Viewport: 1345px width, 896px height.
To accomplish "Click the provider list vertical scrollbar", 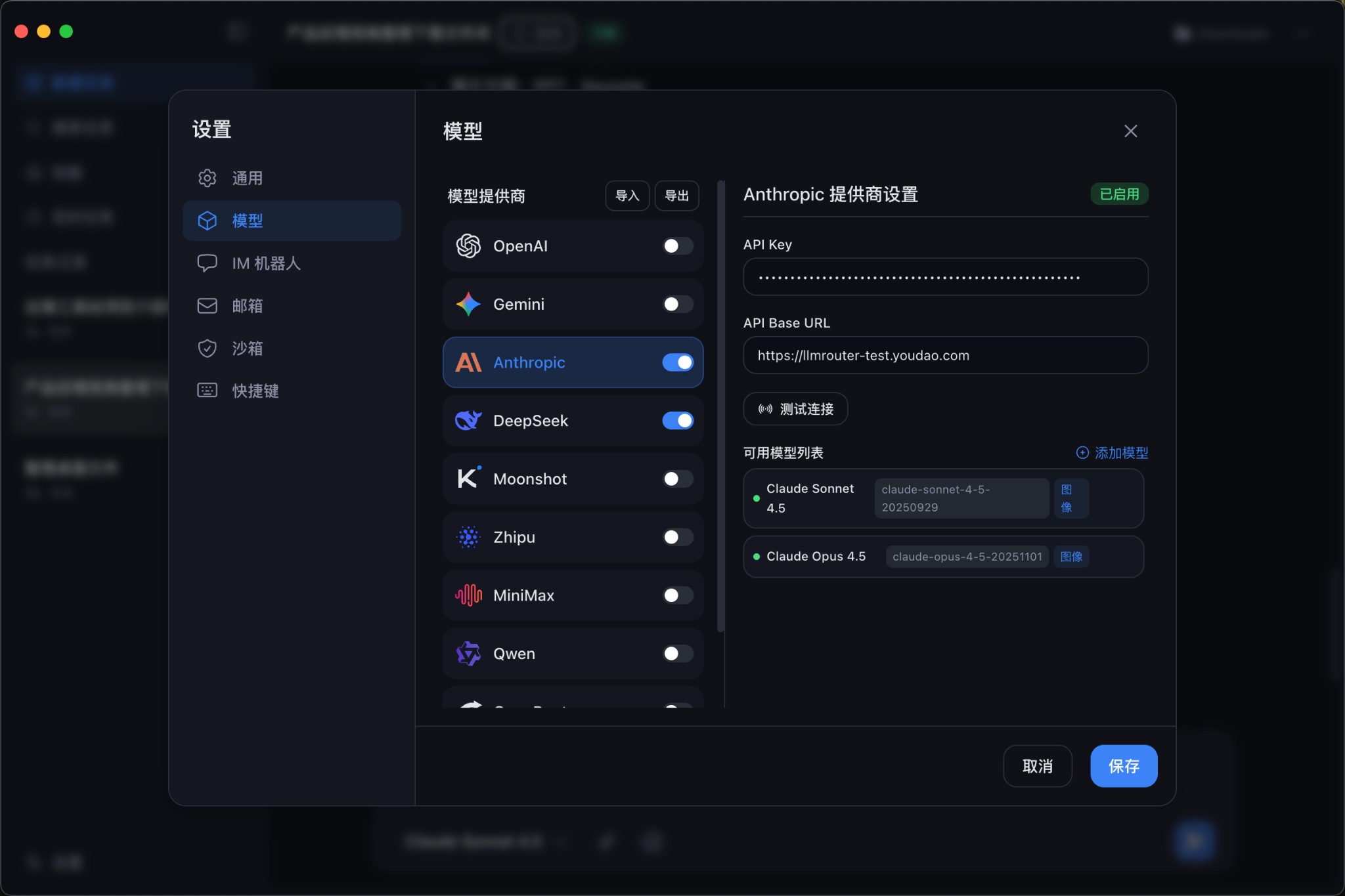I will 720,406.
